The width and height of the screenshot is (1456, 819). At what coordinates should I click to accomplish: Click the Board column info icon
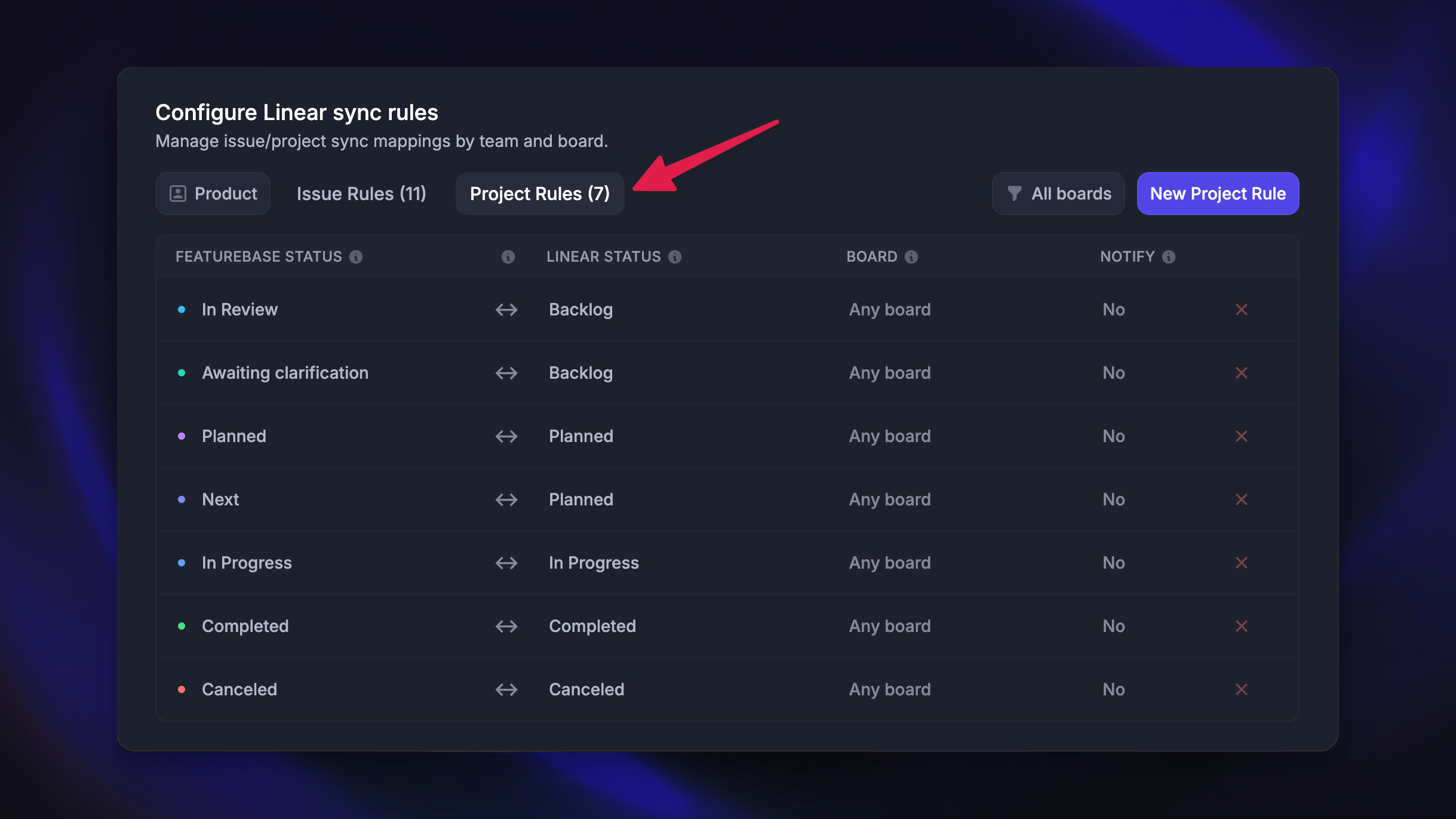(x=911, y=257)
